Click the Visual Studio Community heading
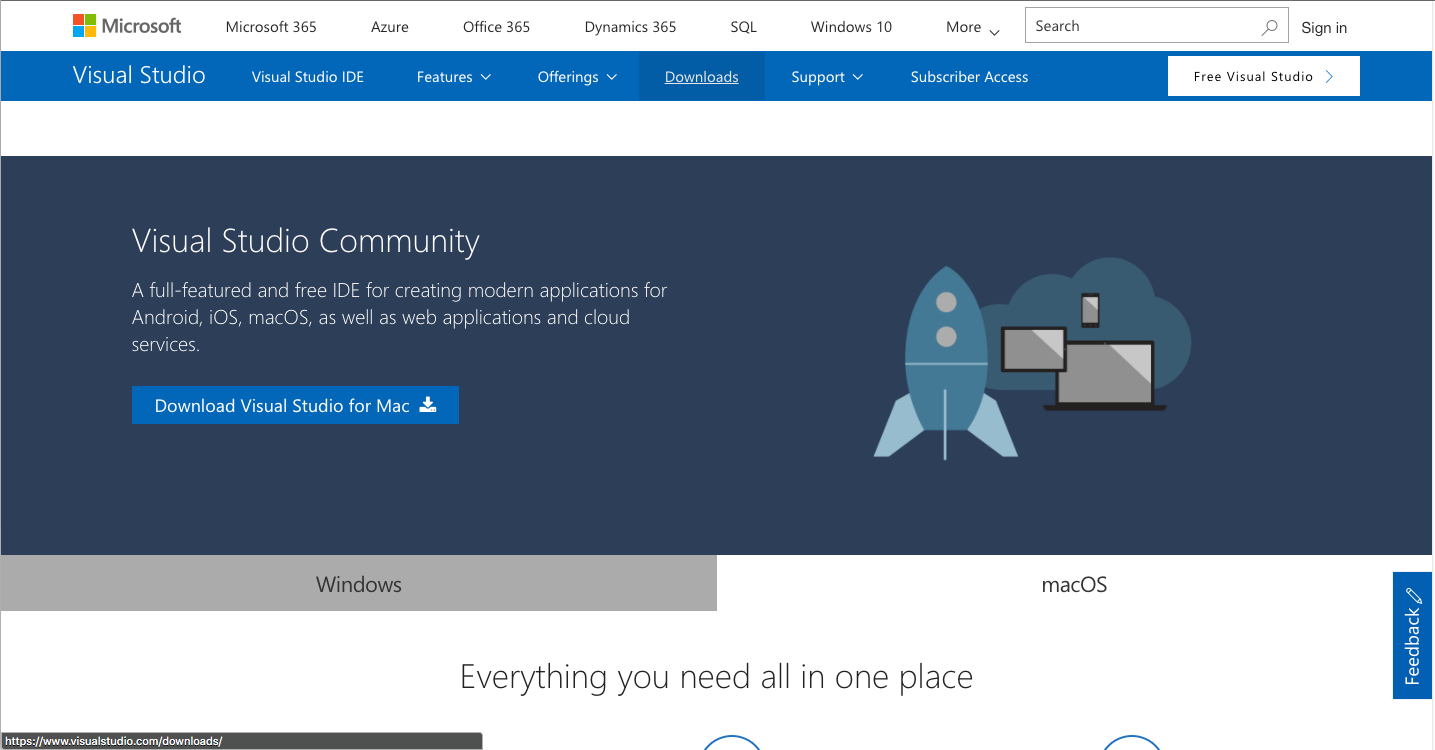This screenshot has width=1435, height=750. (306, 241)
